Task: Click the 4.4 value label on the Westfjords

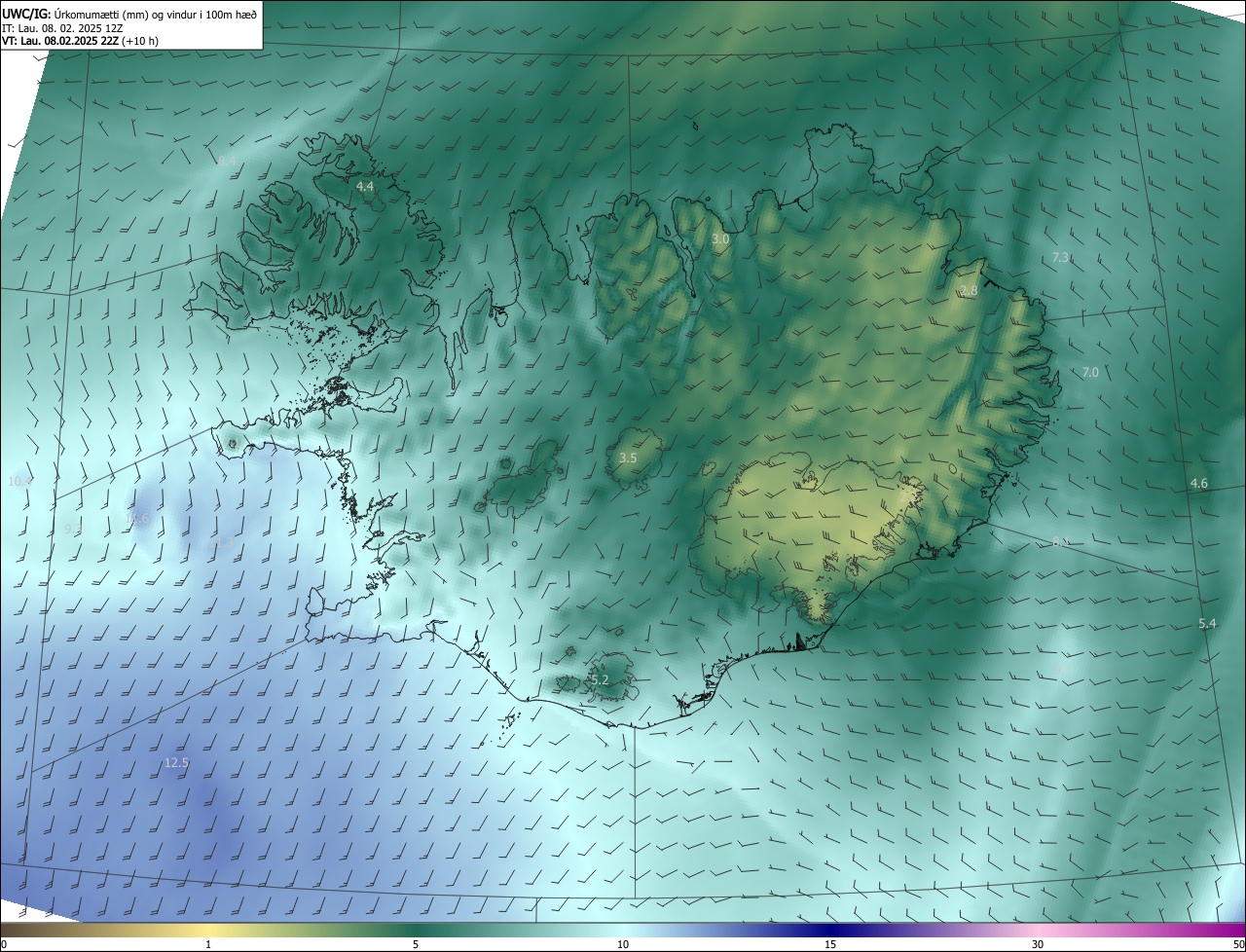Action: click(x=365, y=185)
